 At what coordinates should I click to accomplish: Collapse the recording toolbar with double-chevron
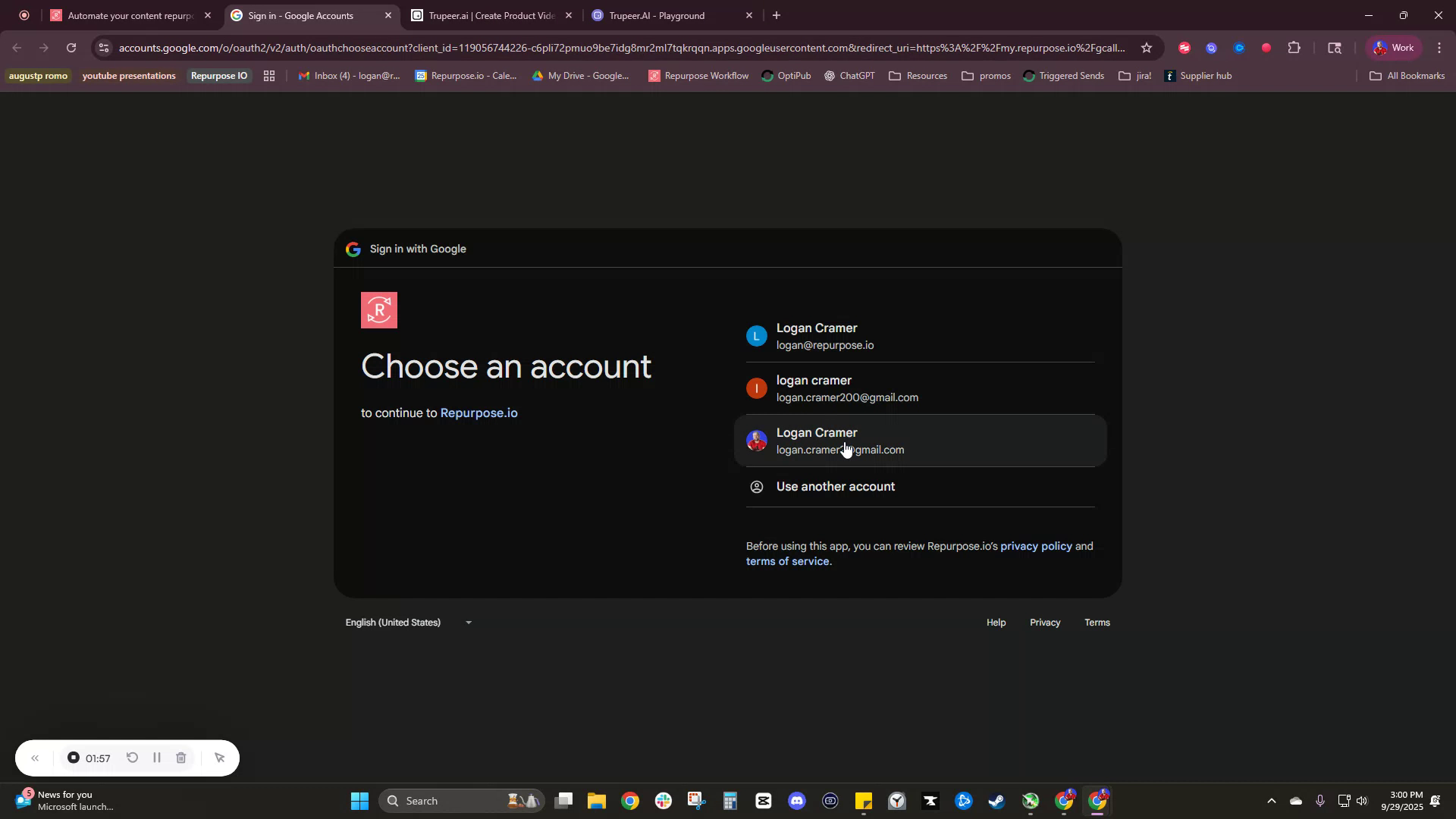(x=35, y=758)
